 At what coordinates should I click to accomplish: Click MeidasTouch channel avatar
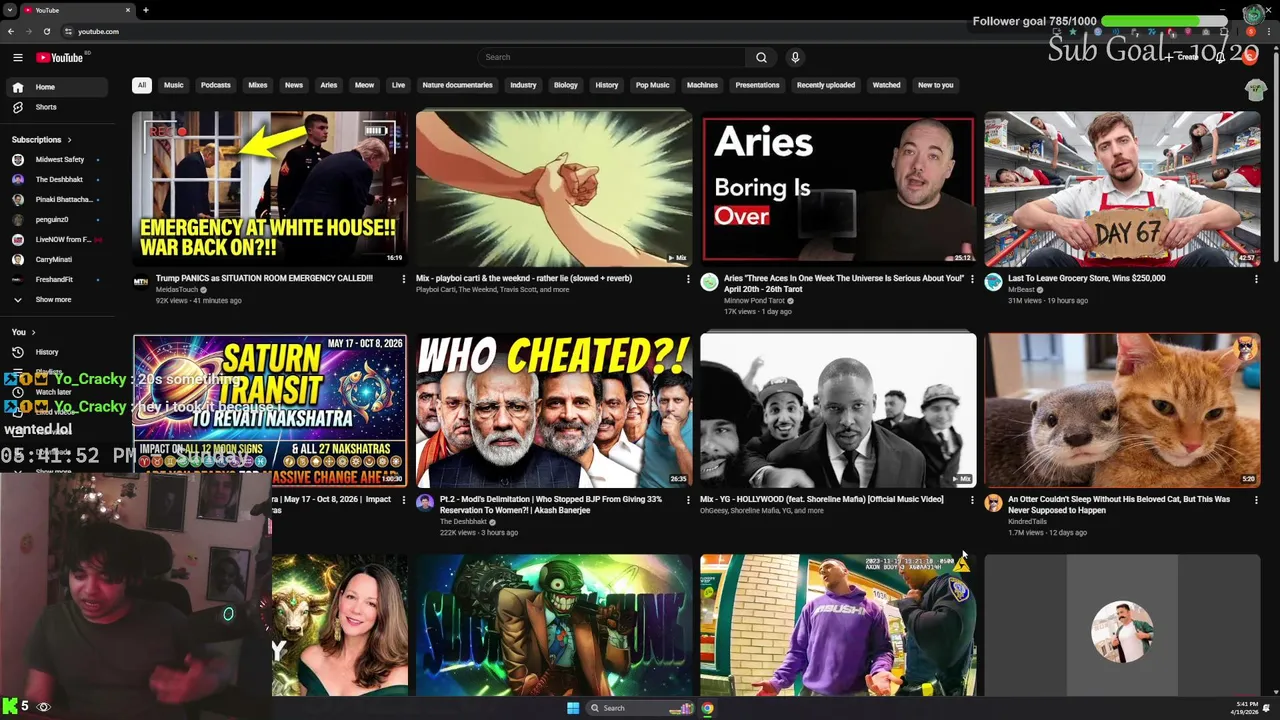(141, 282)
